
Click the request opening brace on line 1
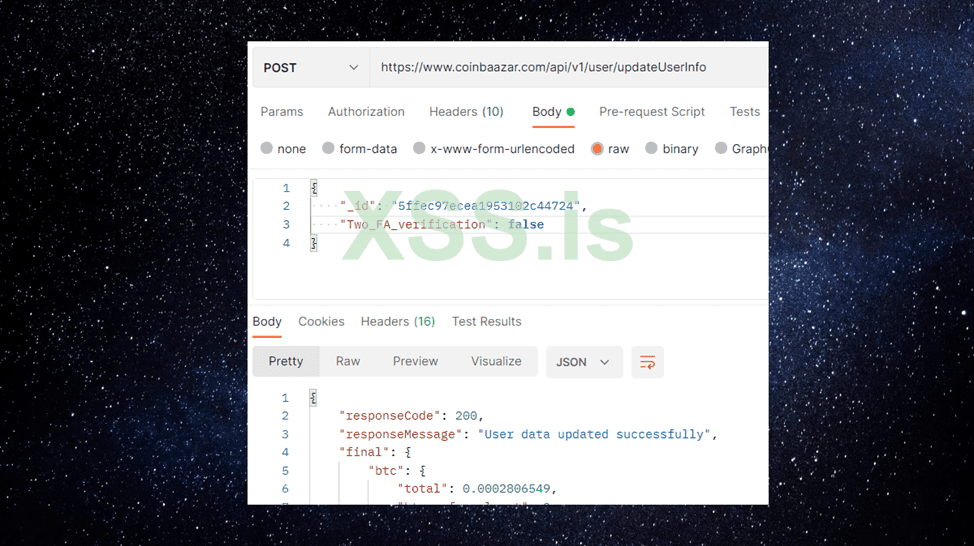(x=314, y=188)
